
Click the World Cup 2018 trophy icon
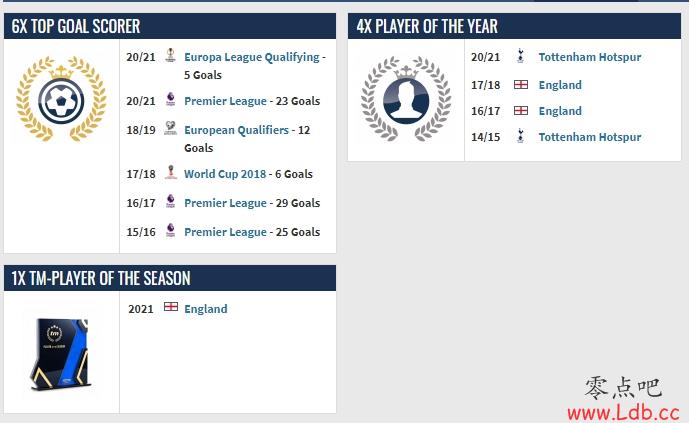click(x=170, y=172)
